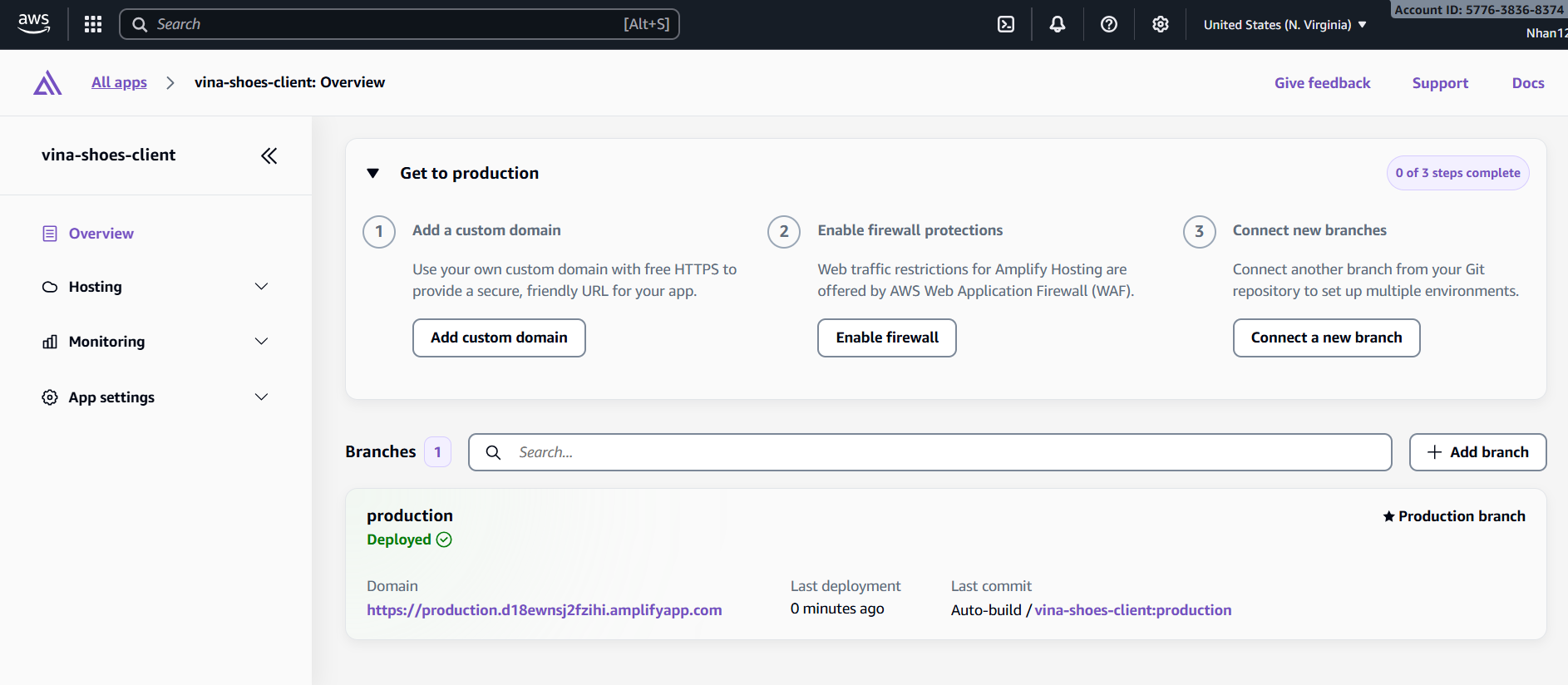Expand the Monitoring menu chevron

pos(261,342)
